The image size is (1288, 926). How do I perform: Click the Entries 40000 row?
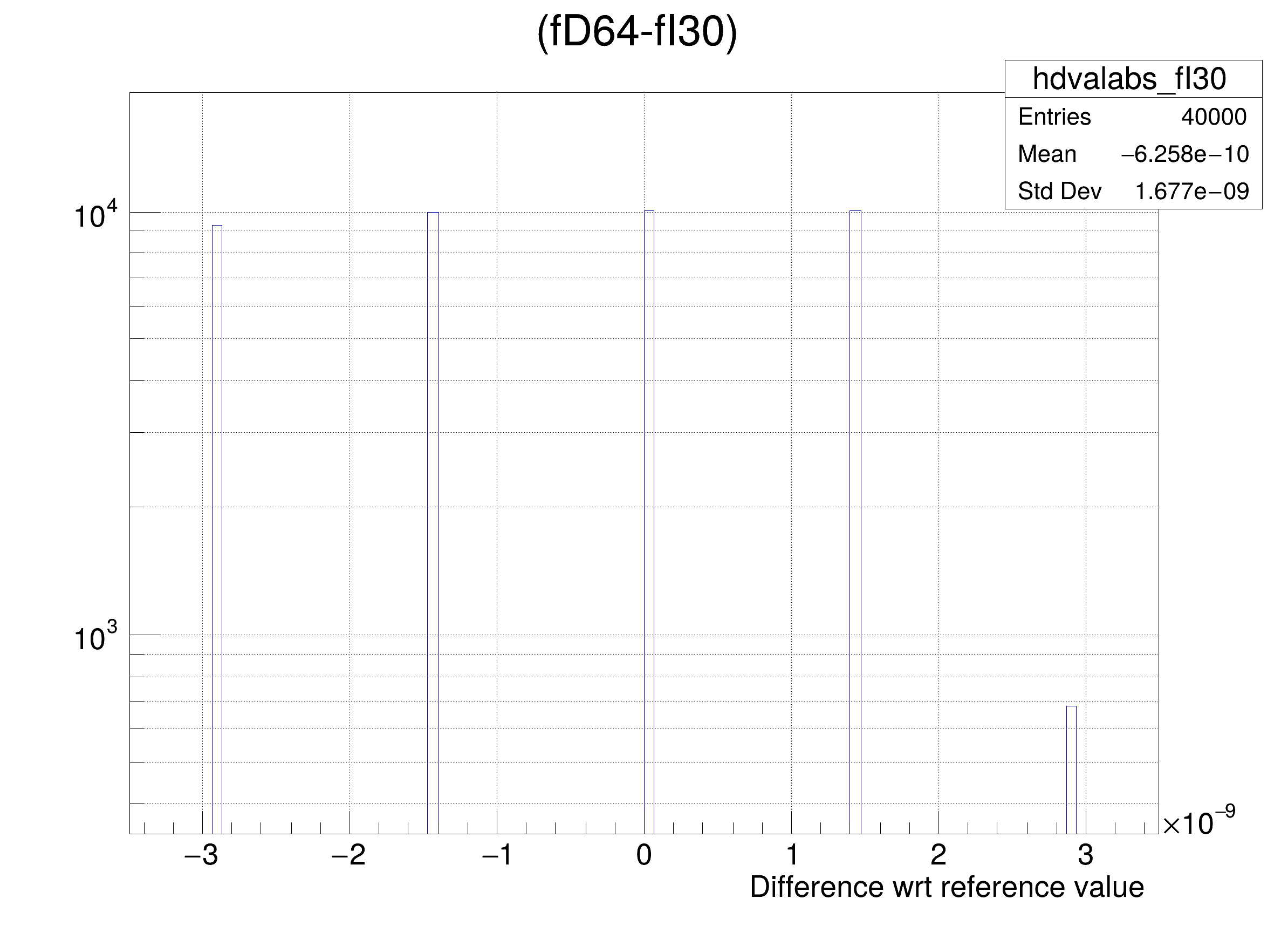[1133, 117]
